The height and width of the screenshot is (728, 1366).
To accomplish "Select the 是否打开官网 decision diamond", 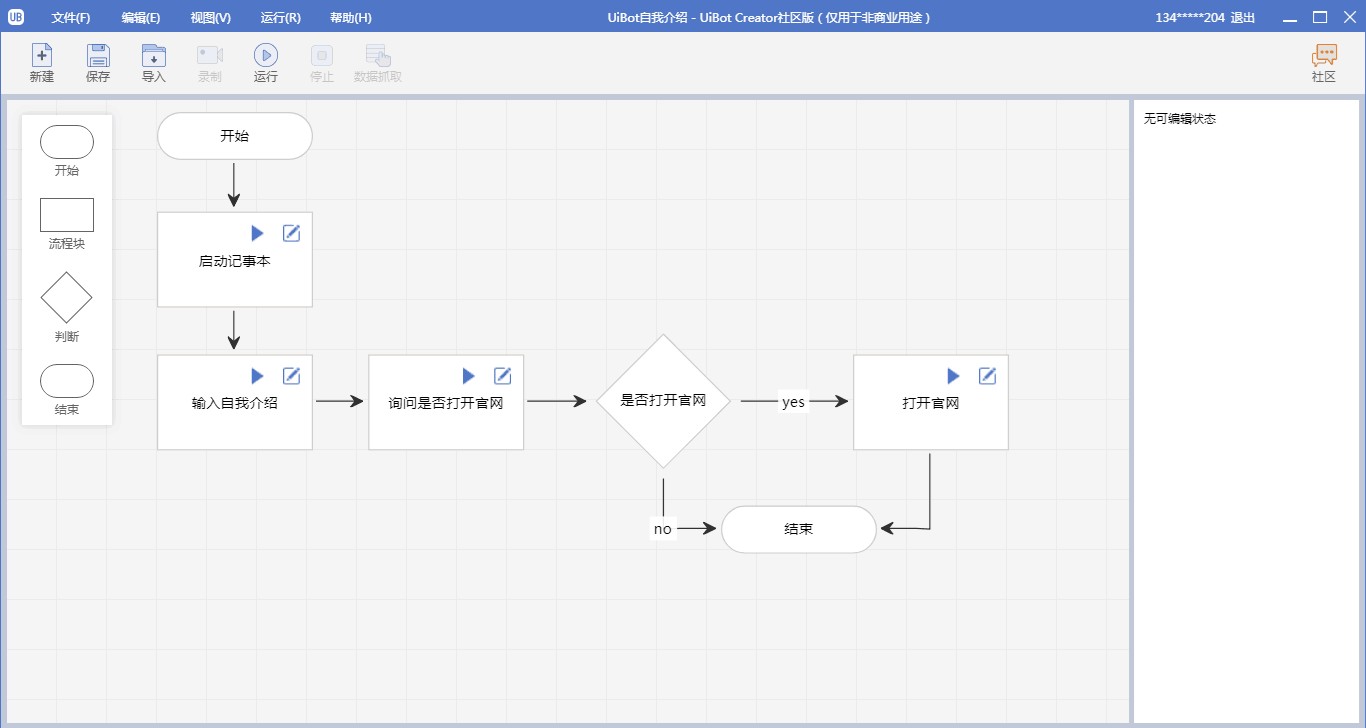I will (x=663, y=401).
